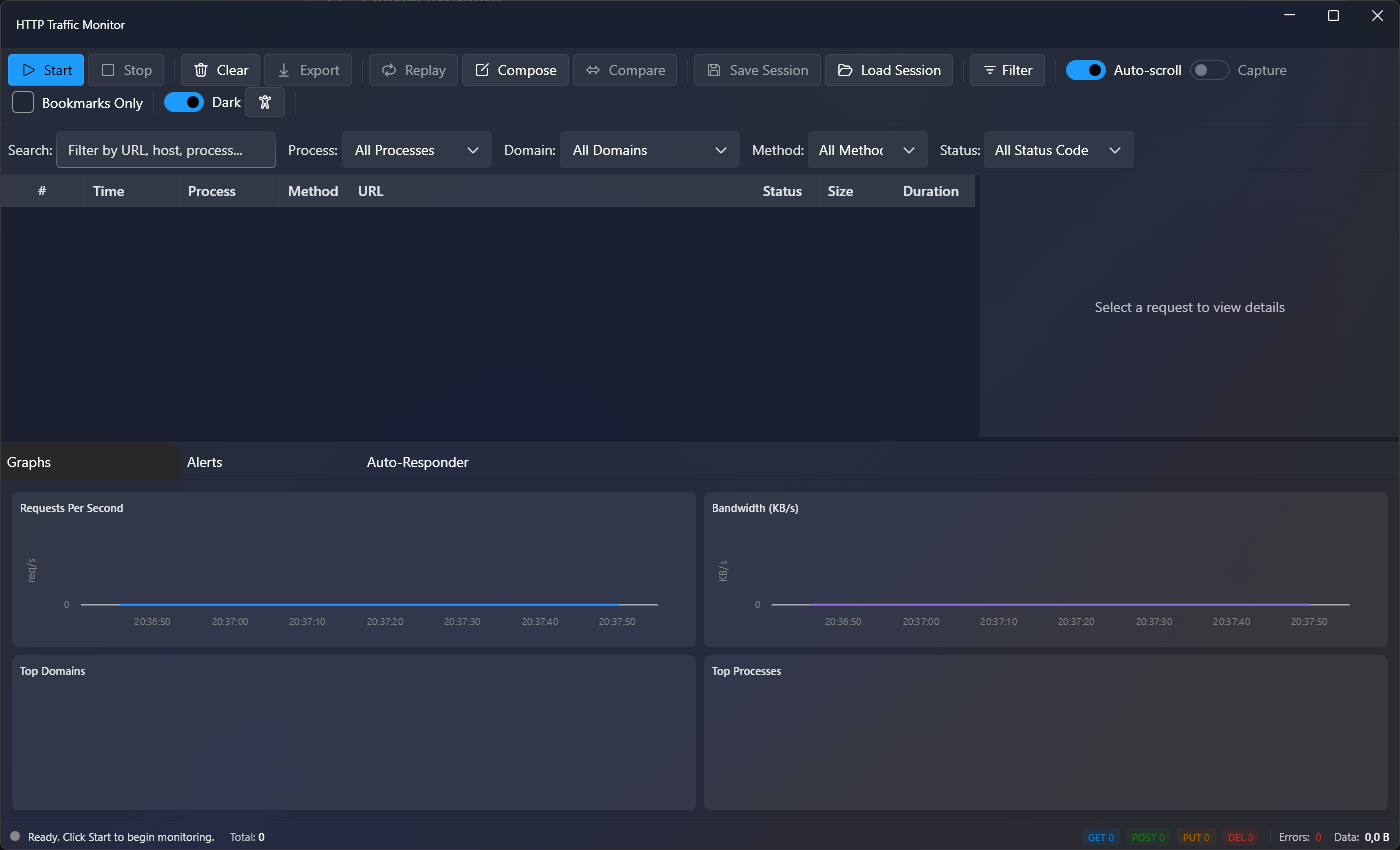Click the GET 0 badge

[x=1101, y=837]
